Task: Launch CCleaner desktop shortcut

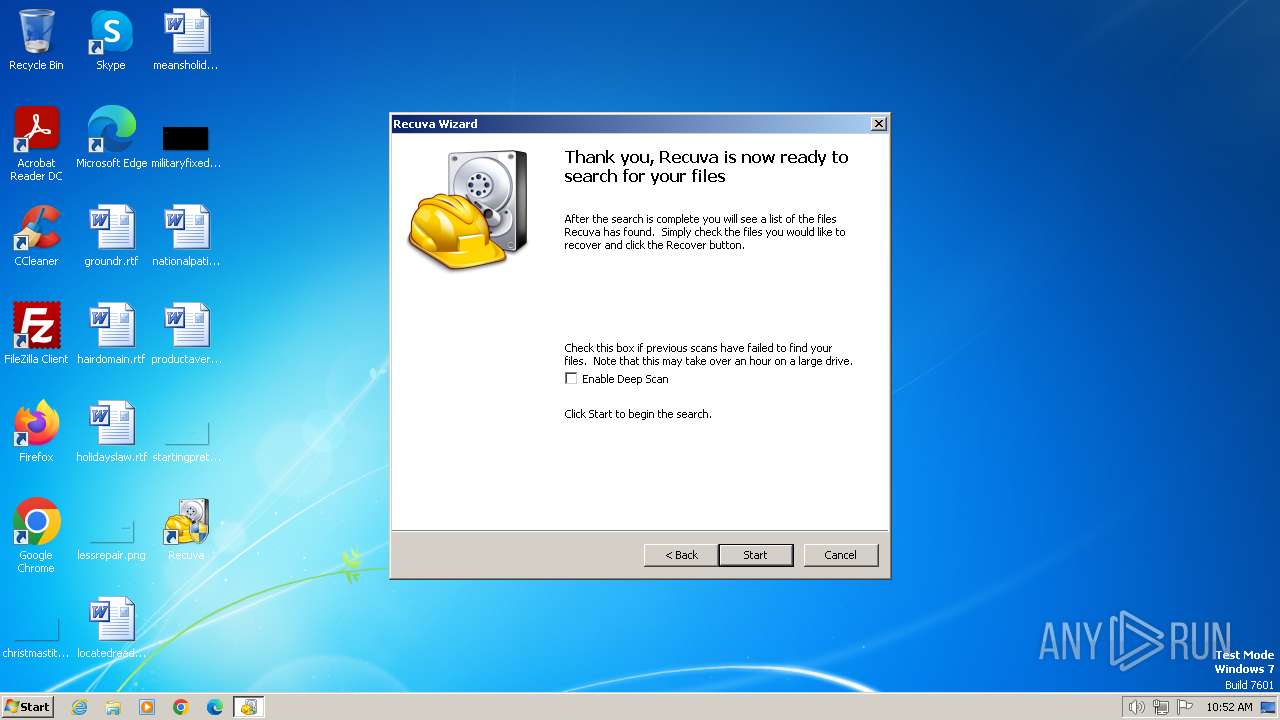Action: (x=36, y=236)
